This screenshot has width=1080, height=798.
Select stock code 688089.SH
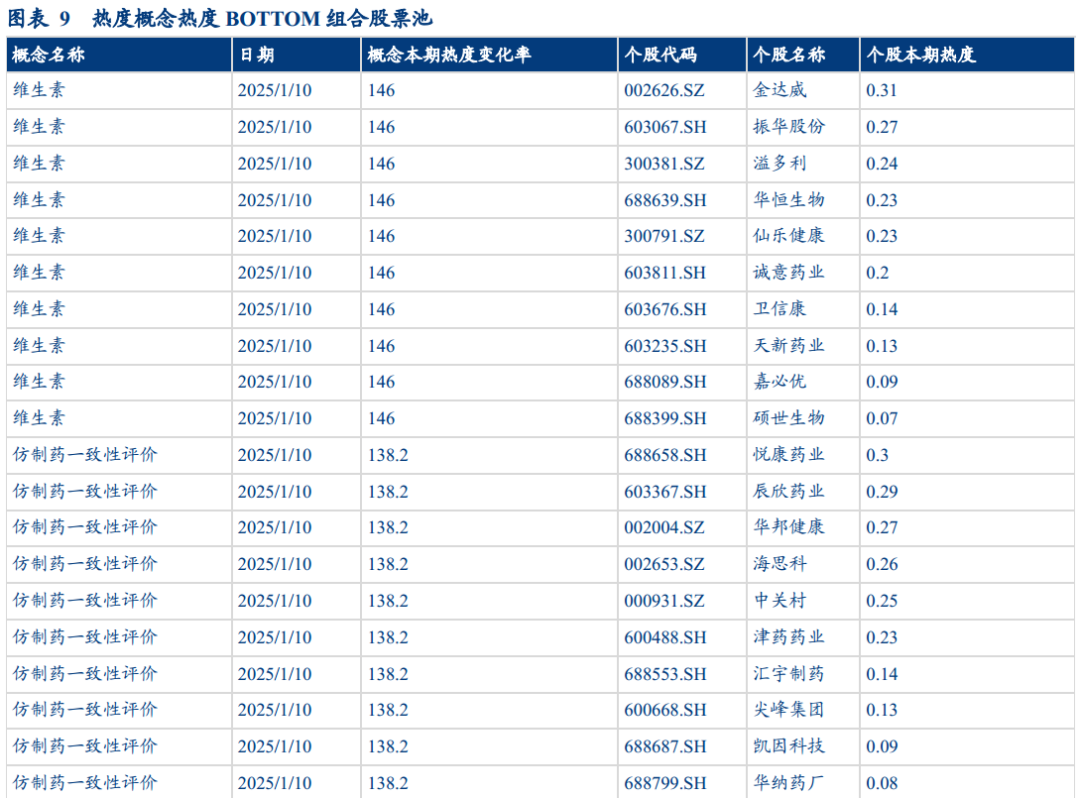coord(665,381)
